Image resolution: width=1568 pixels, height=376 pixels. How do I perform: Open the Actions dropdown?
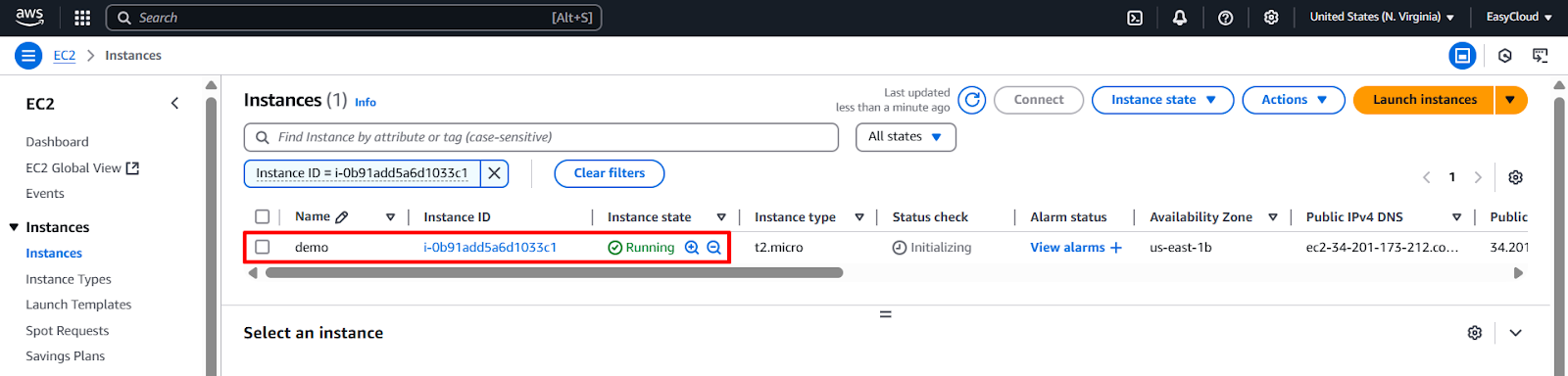(x=1294, y=100)
